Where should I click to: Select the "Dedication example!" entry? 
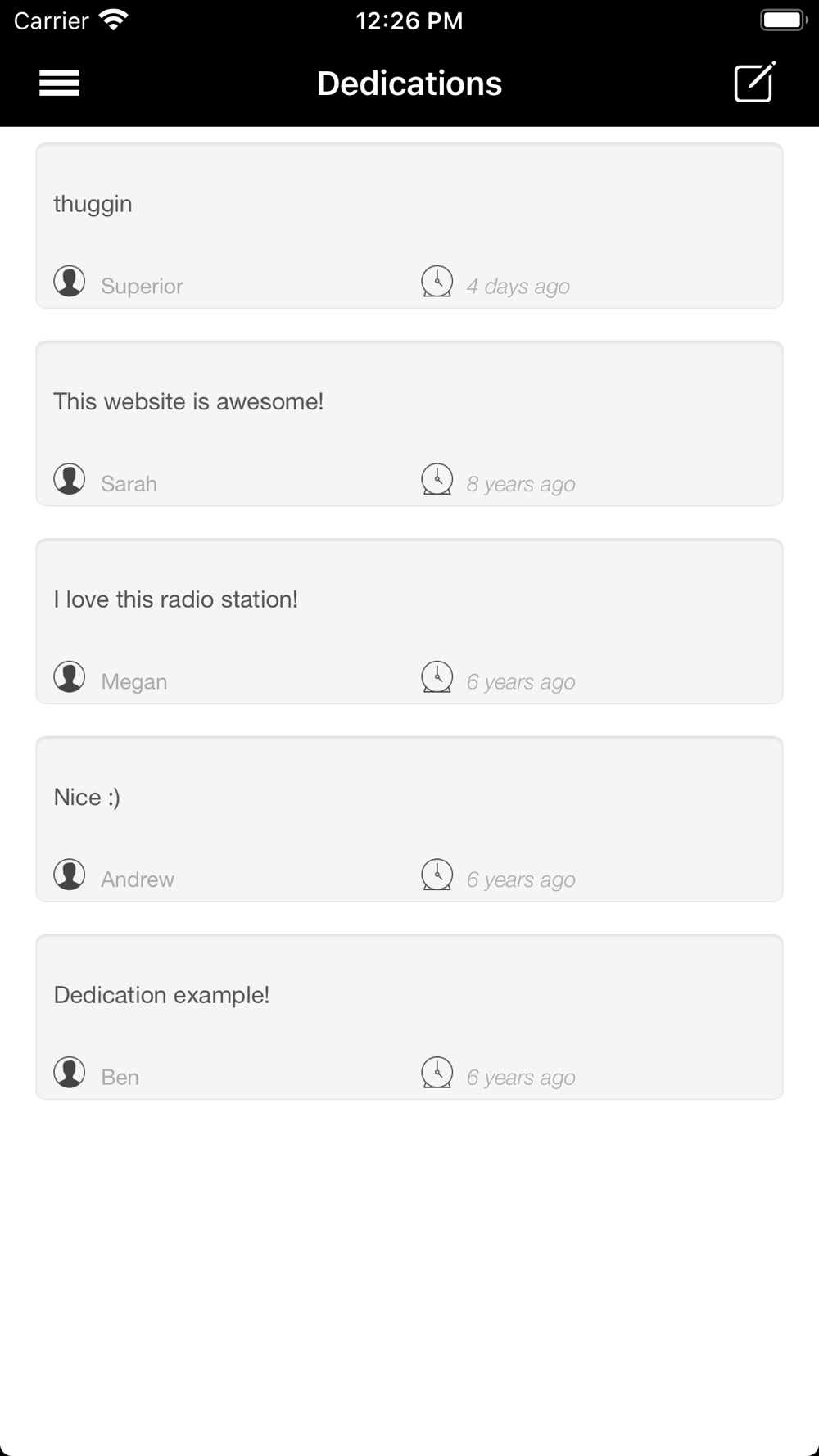coord(161,995)
